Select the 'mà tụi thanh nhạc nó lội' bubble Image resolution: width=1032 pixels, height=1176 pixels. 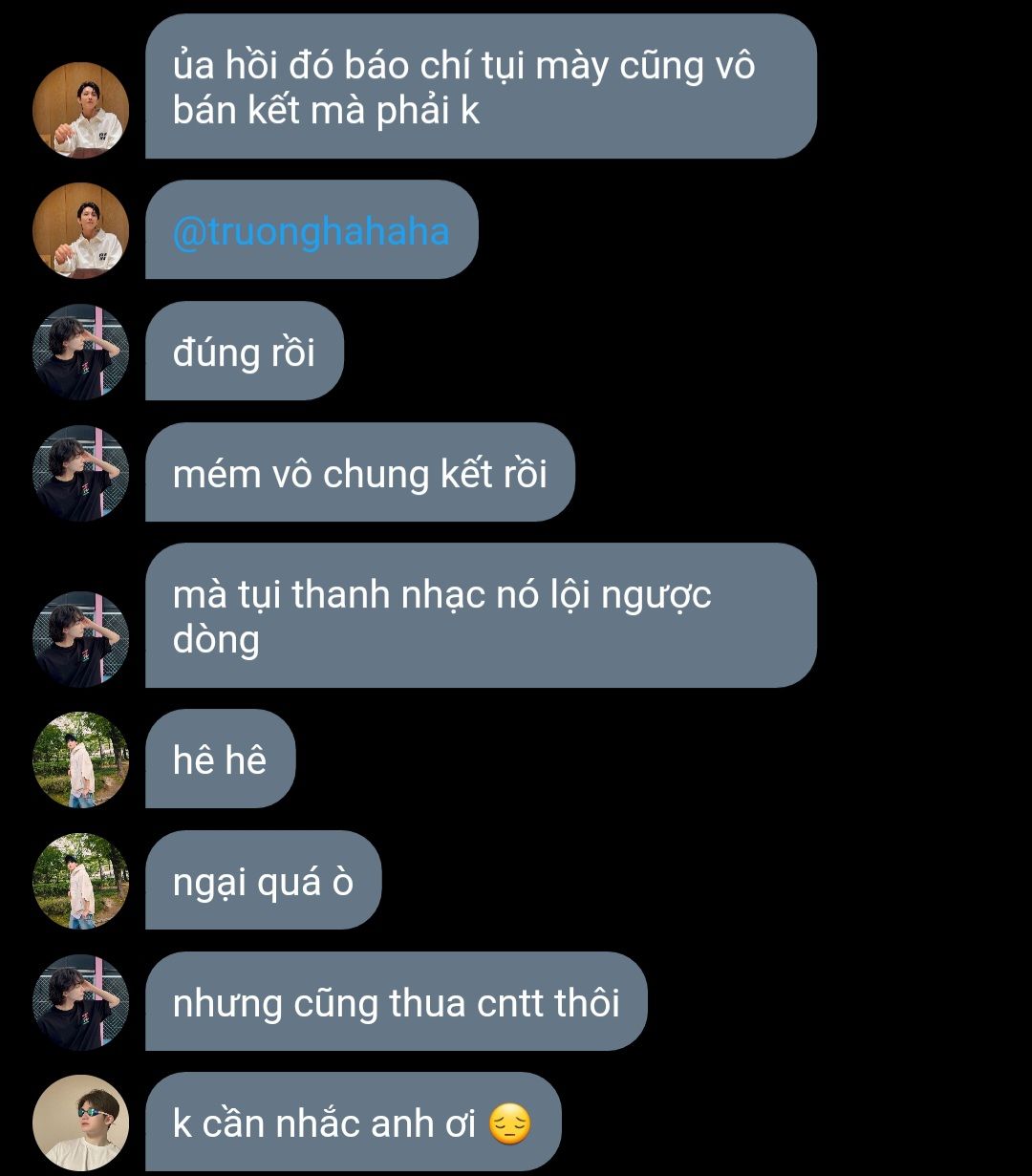coord(481,615)
